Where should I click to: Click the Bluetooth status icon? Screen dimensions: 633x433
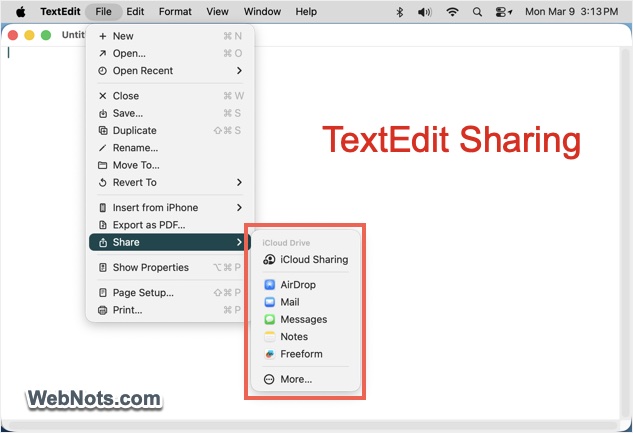400,12
